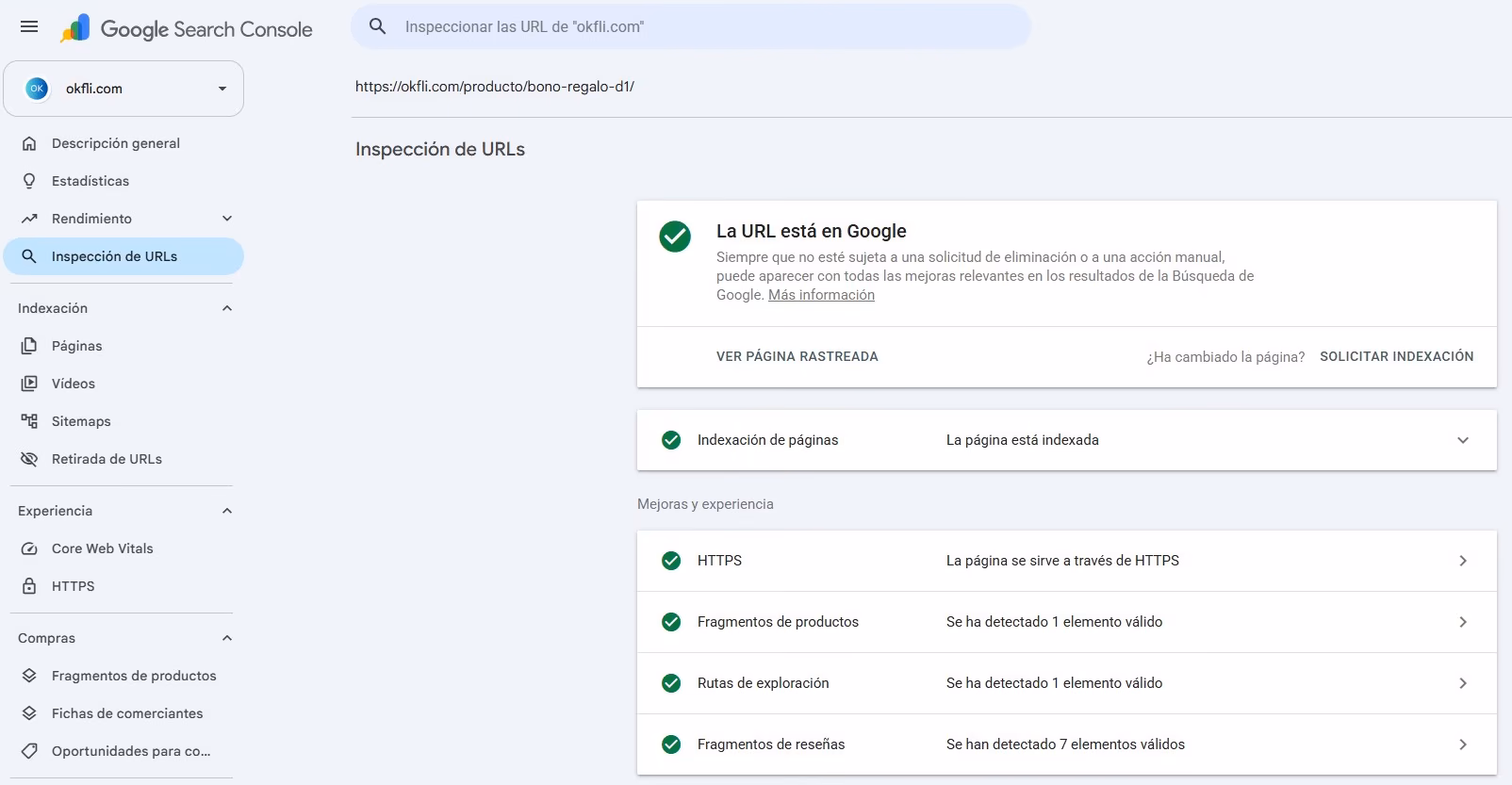Open the okfli.com property selector dropdown
1512x785 pixels.
point(123,89)
